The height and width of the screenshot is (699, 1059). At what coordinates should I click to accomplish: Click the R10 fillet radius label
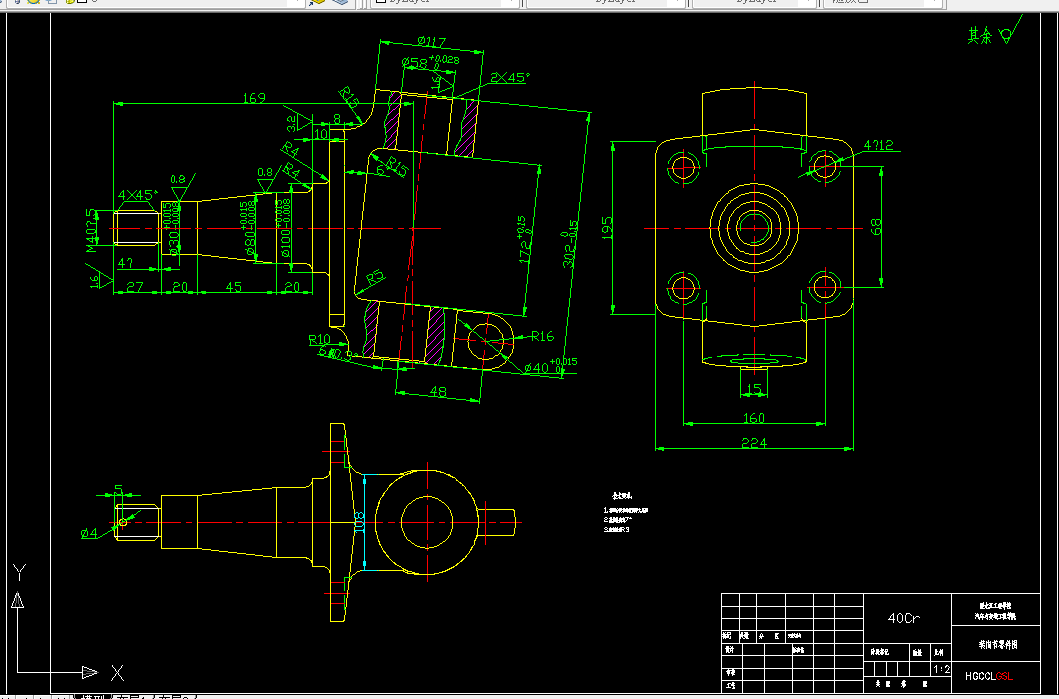tap(319, 339)
